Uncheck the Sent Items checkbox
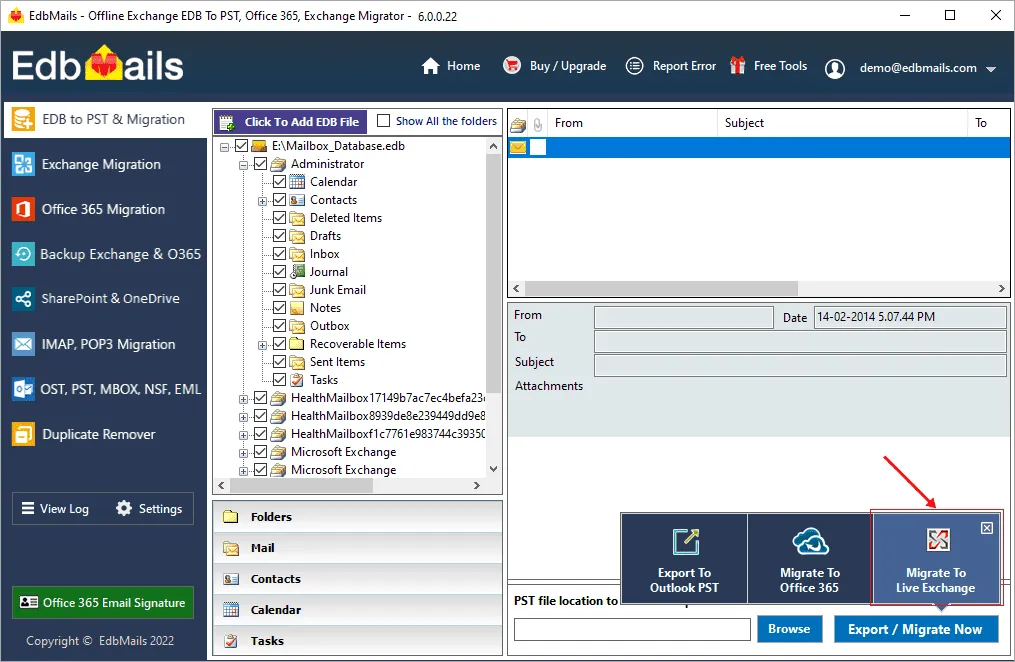 click(x=280, y=362)
